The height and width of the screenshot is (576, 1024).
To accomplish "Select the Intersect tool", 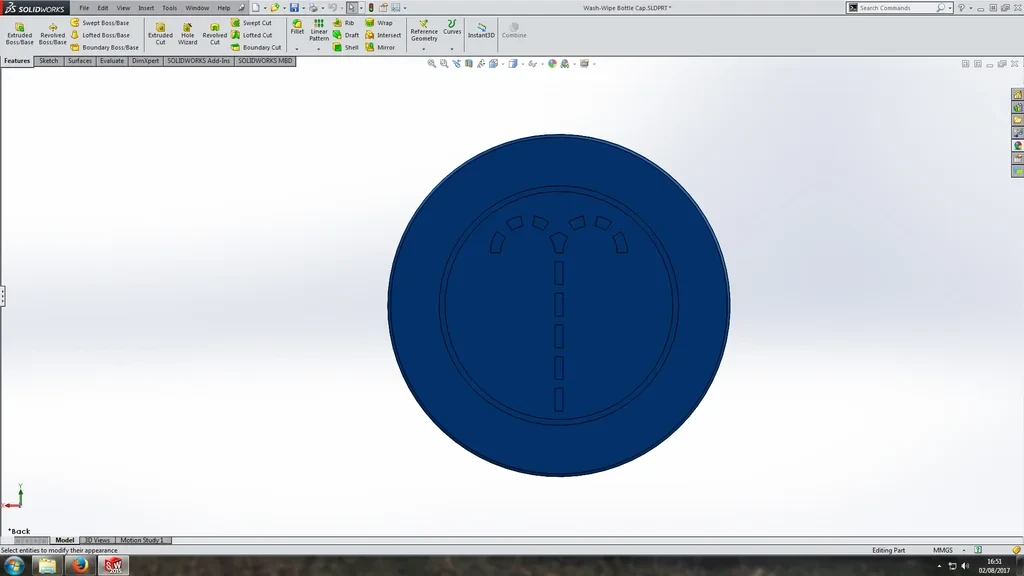I will (x=383, y=35).
